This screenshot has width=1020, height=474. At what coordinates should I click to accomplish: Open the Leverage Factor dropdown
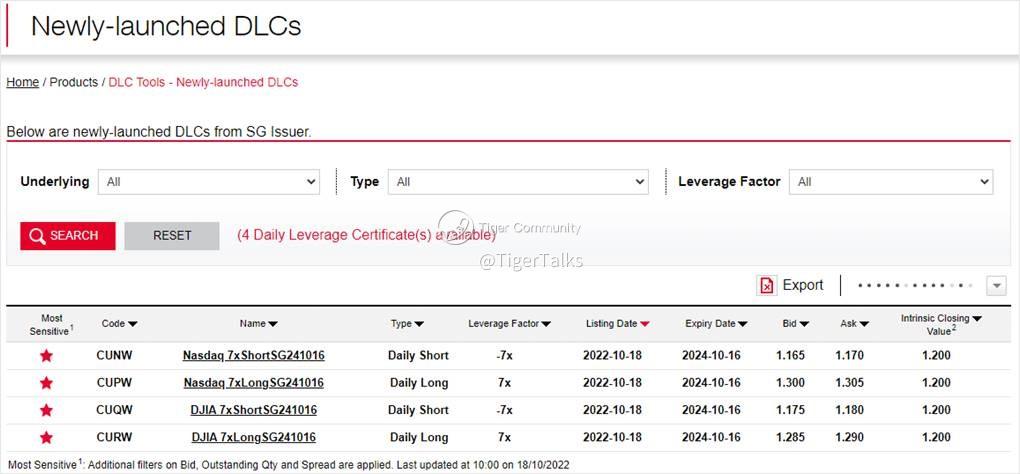click(x=891, y=182)
